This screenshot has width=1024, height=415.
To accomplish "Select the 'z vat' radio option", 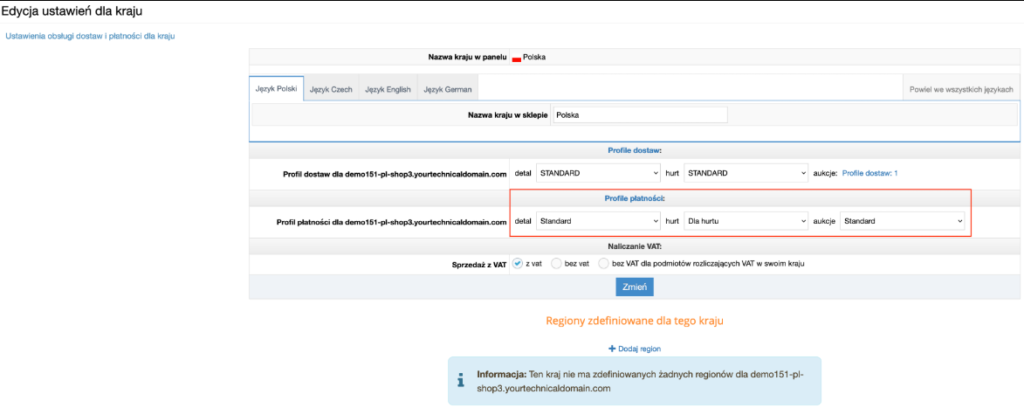I will [x=517, y=264].
